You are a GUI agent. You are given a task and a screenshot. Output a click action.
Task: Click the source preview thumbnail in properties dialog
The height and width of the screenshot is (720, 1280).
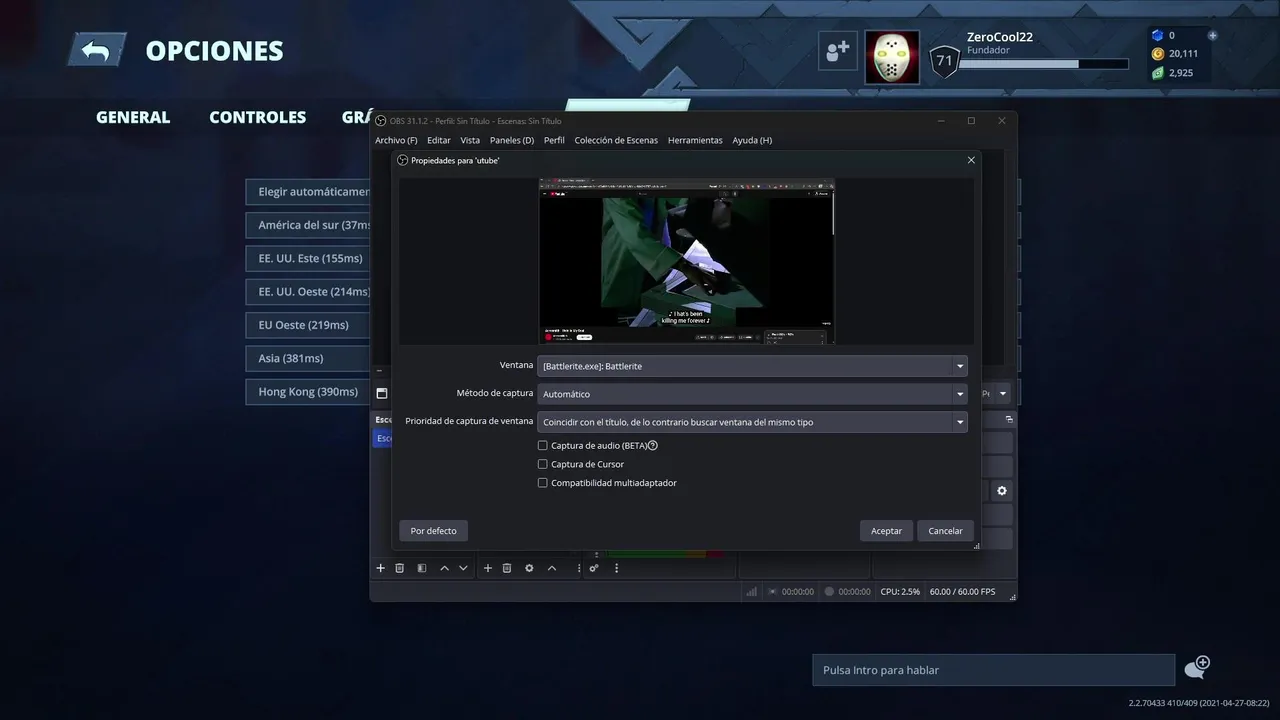coord(686,261)
